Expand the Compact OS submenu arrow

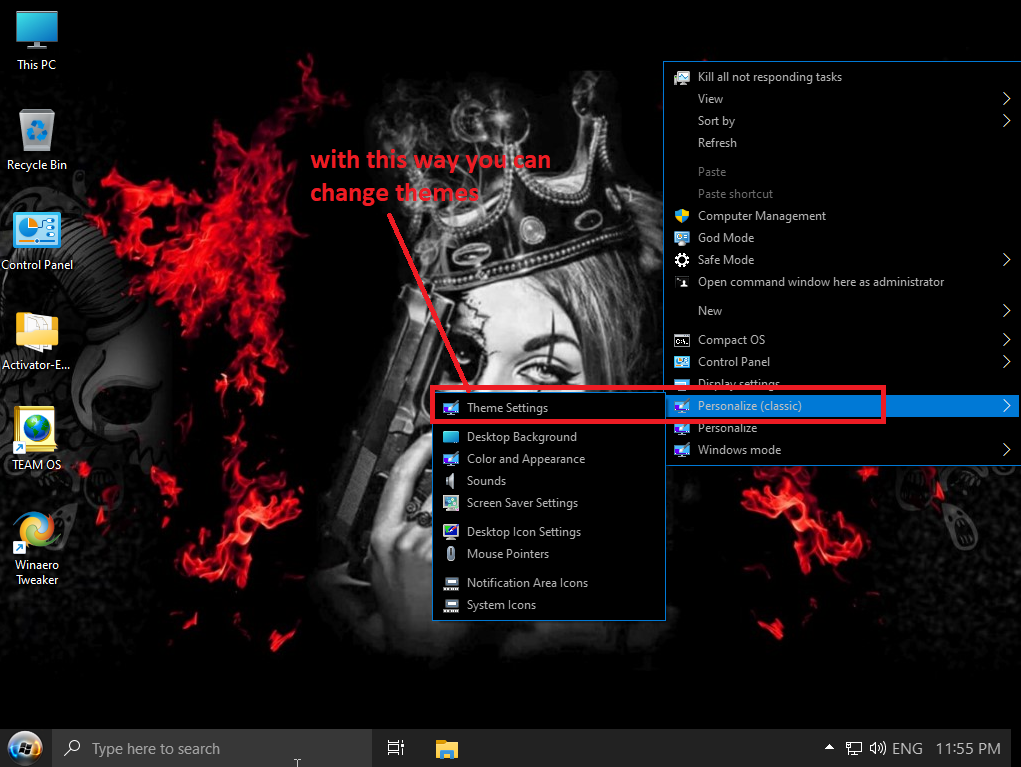1007,340
